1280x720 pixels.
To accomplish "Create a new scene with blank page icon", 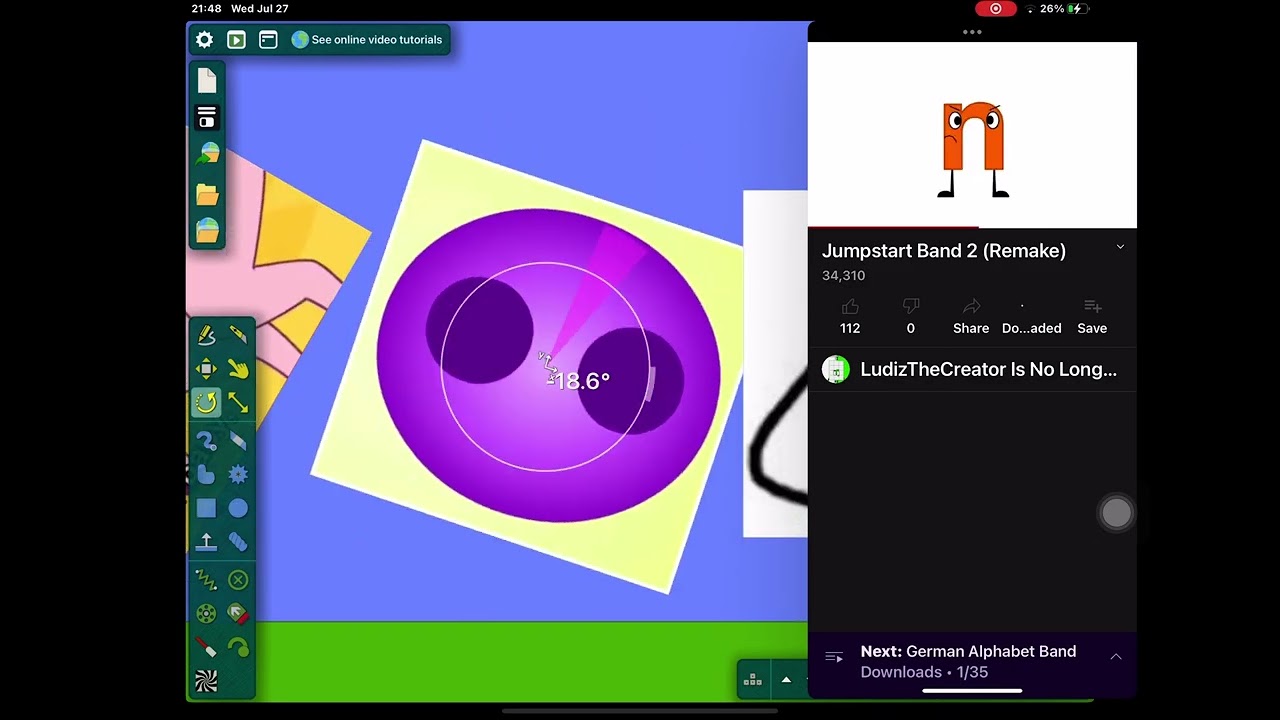I will [x=207, y=81].
